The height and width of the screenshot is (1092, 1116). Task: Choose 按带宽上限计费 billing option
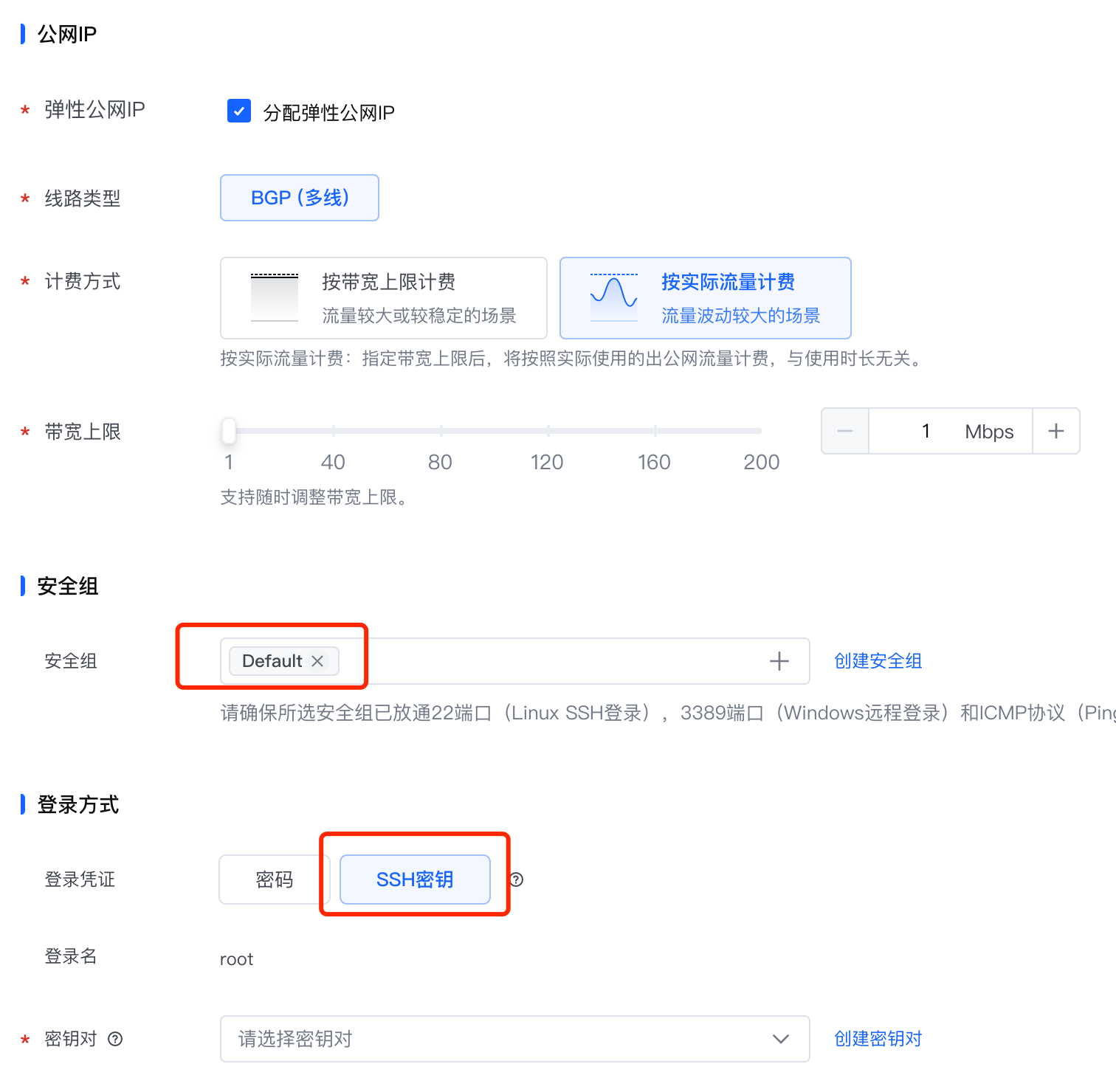pos(384,298)
